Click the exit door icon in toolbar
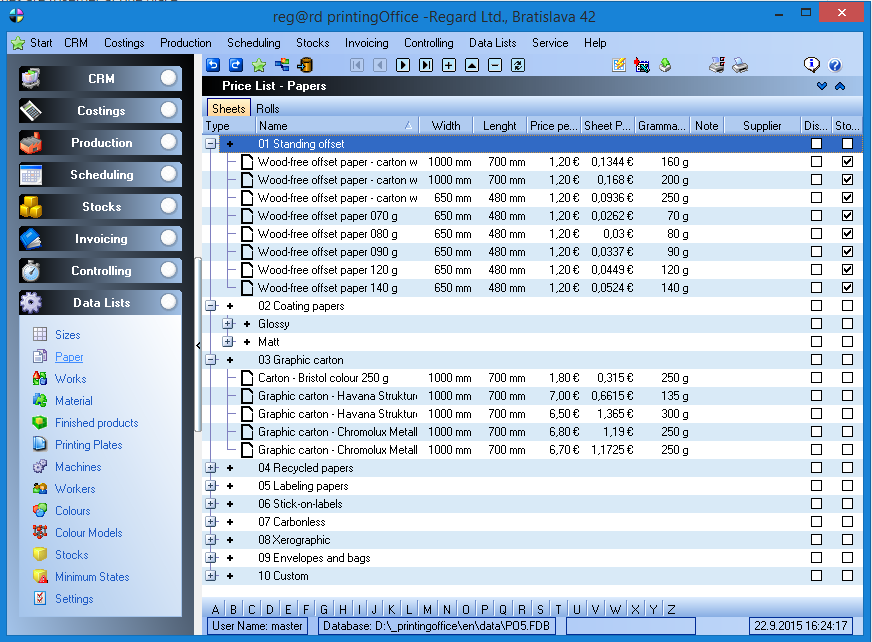The width and height of the screenshot is (872, 642). tap(305, 66)
